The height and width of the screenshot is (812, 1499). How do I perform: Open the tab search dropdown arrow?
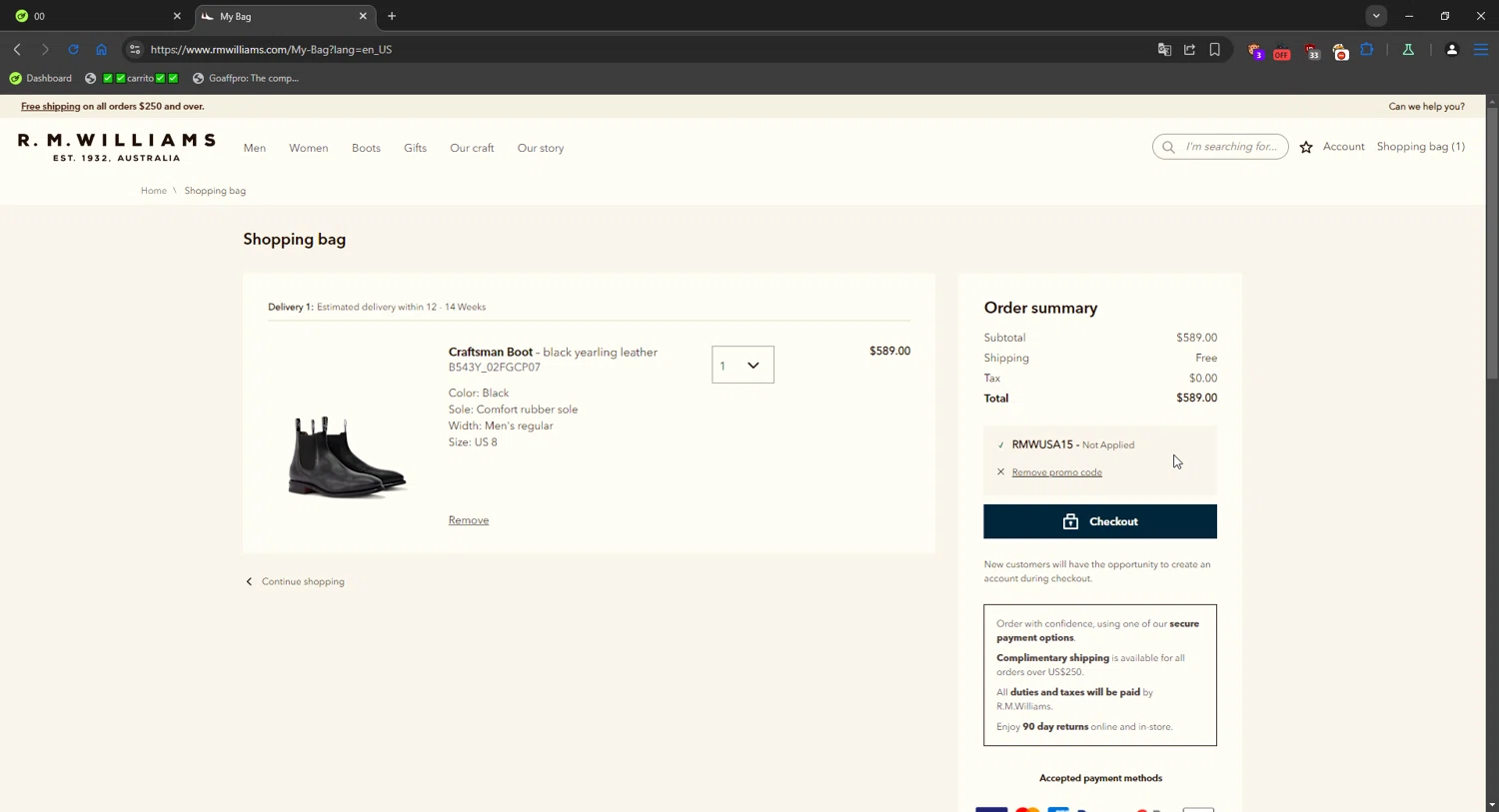[x=1376, y=16]
